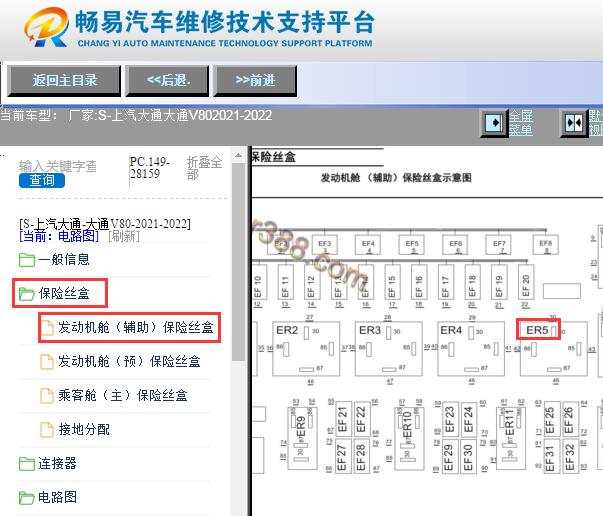Open 乘客舱（主）保险丝盒 document
This screenshot has width=603, height=516.
(123, 395)
